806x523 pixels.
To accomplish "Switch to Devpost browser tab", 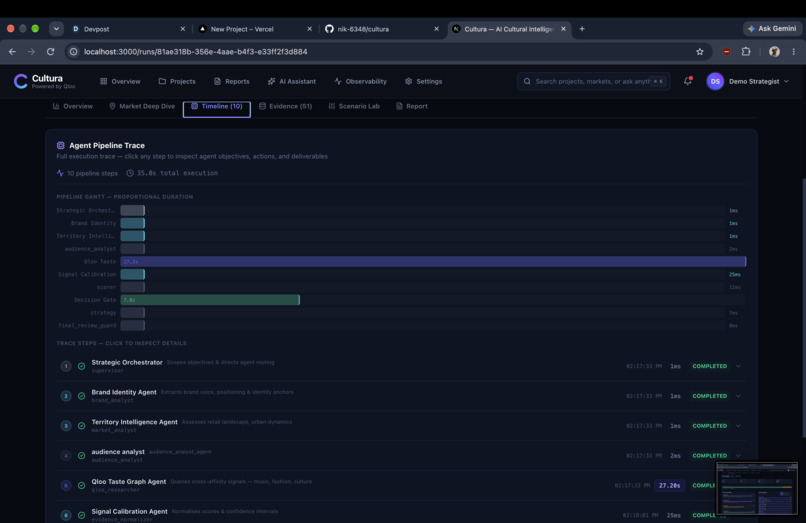I will 129,29.
